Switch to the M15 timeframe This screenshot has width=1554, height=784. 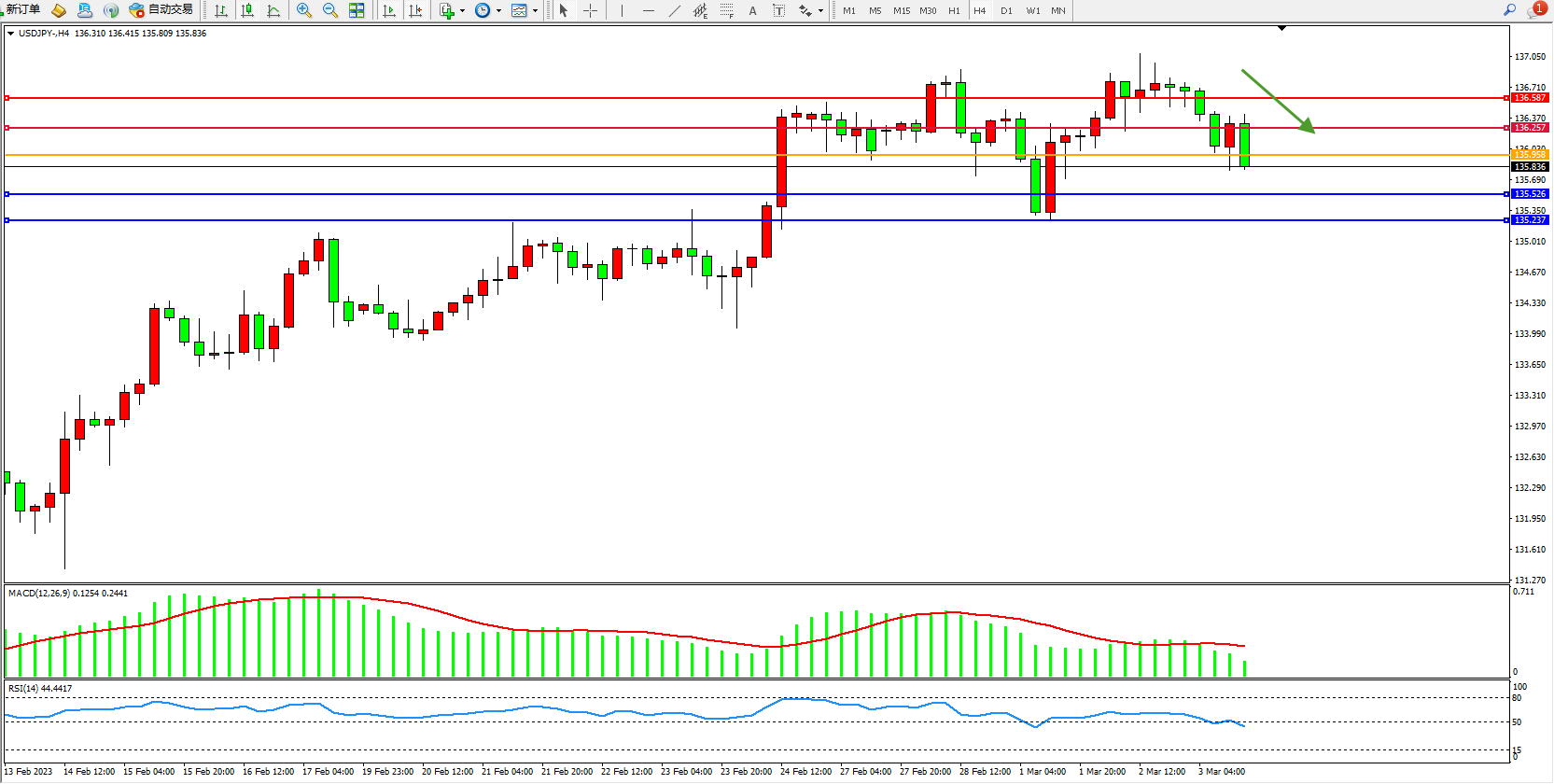[901, 11]
